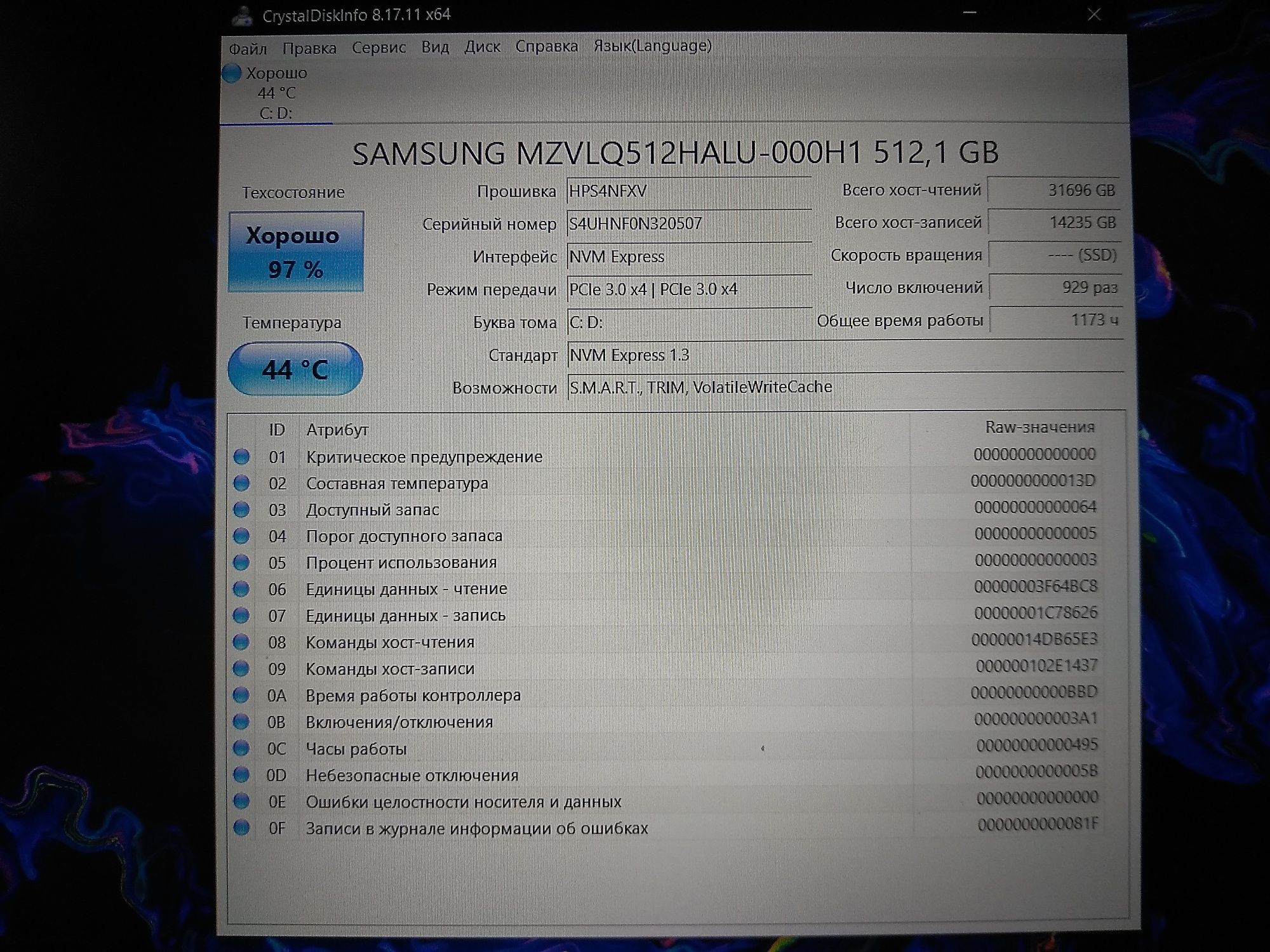Click the drive letter field C: D:
The width and height of the screenshot is (1270, 952).
coord(689,322)
